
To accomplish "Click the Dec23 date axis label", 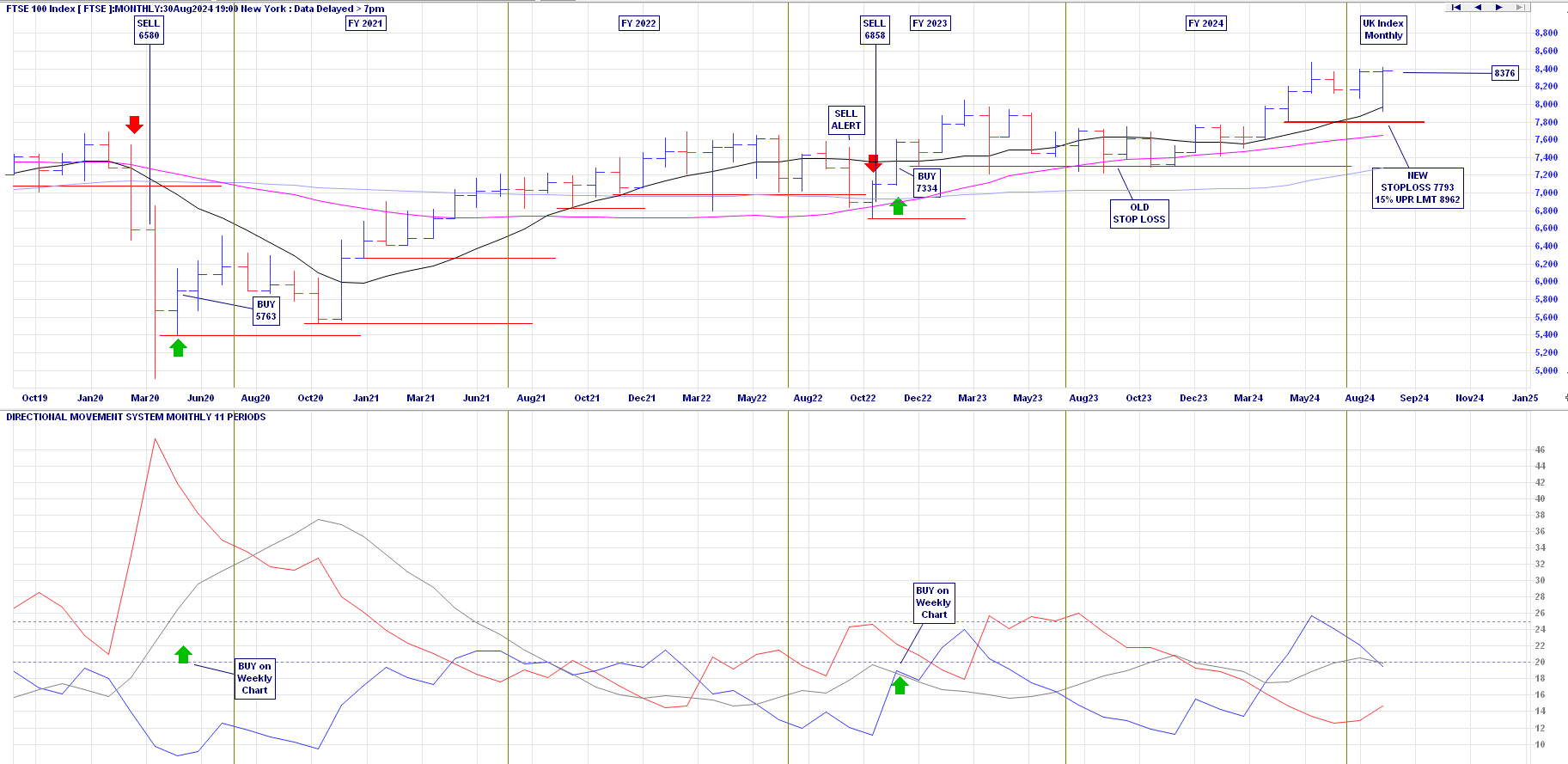I will point(1193,398).
